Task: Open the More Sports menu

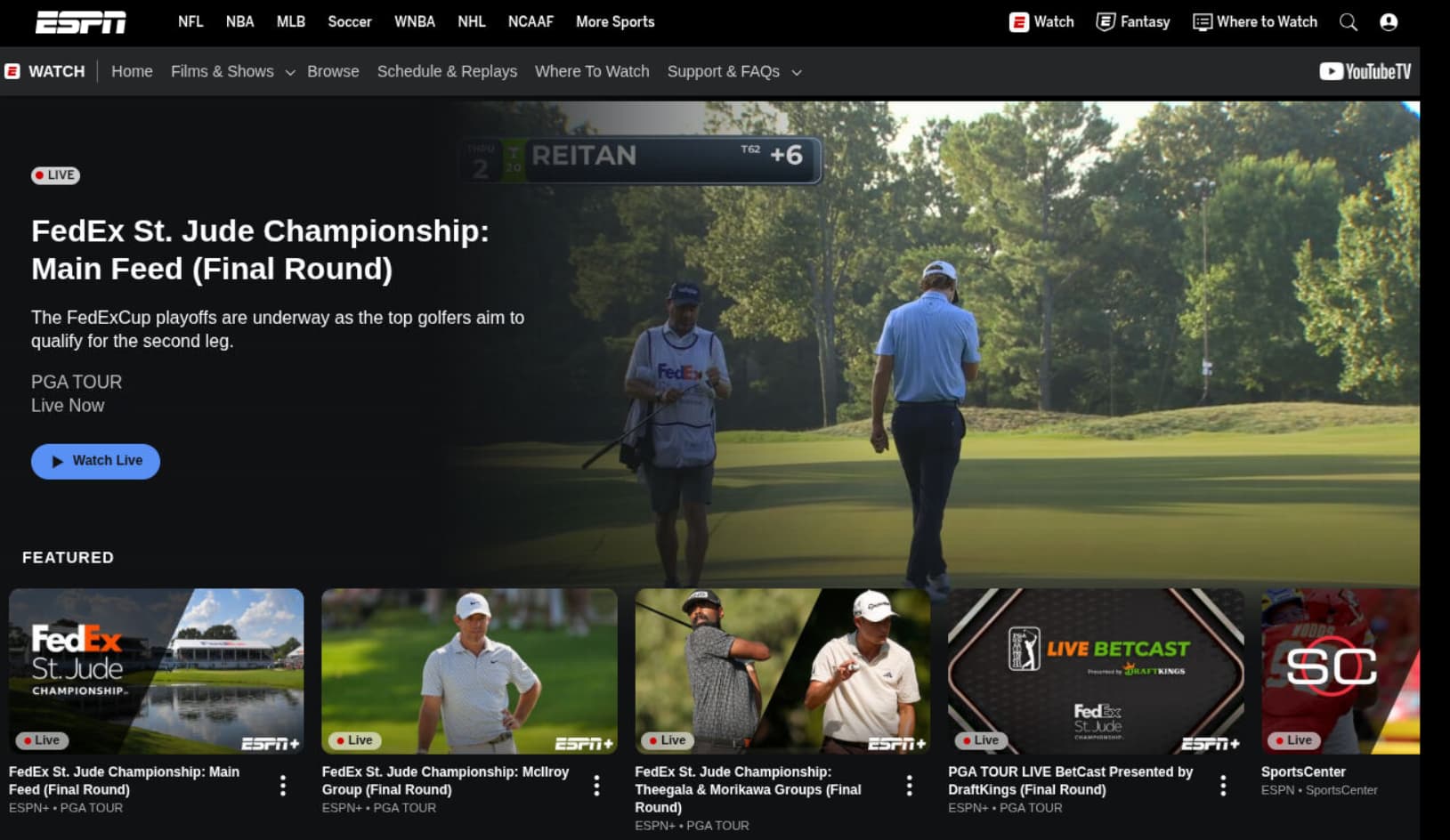Action: pyautogui.click(x=615, y=22)
